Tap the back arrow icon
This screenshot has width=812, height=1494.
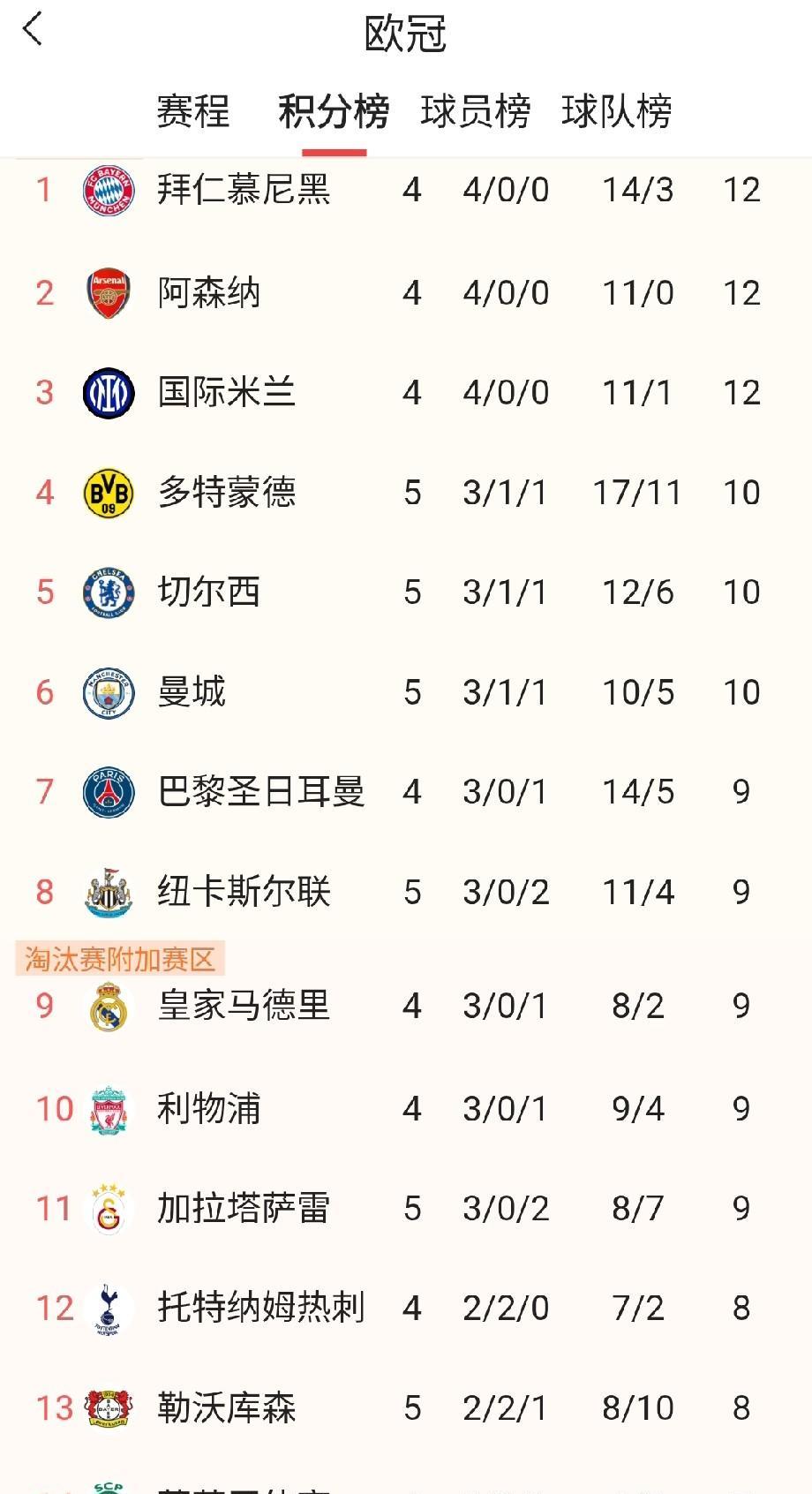[x=33, y=29]
